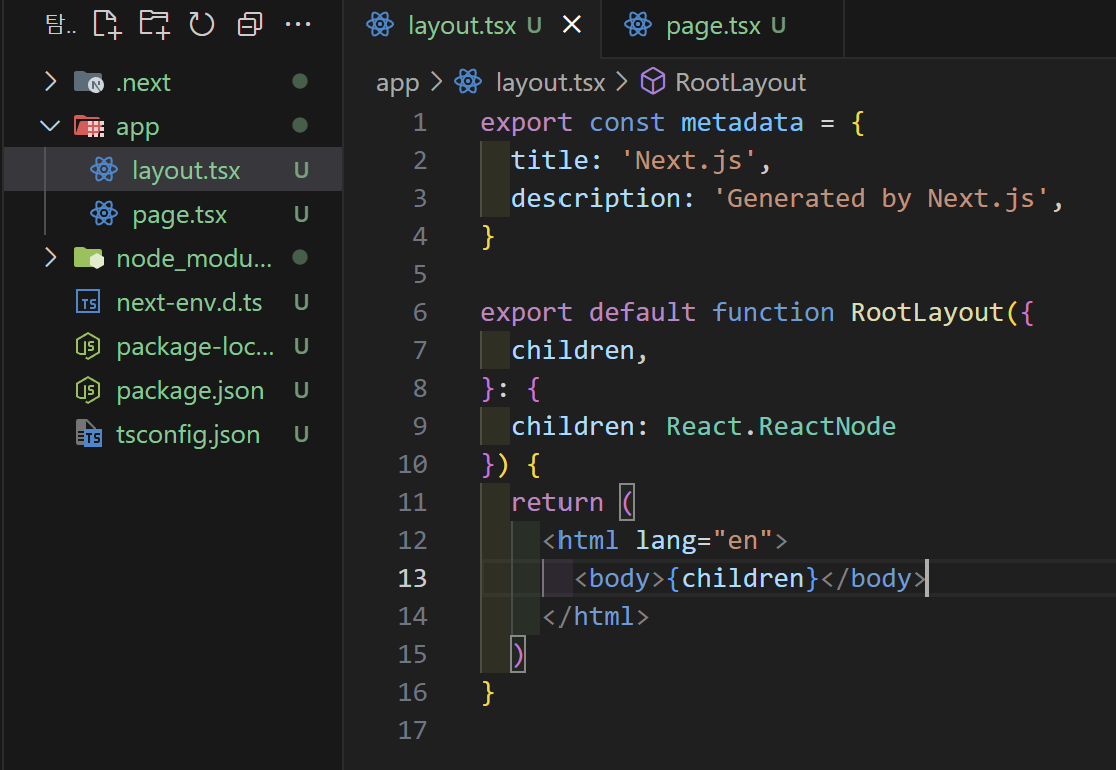Open next-env.d.ts file
This screenshot has height=770, width=1116.
(172, 302)
